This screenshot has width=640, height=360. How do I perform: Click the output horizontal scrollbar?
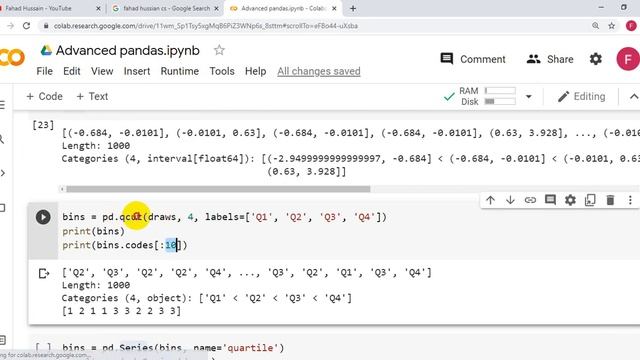218,189
